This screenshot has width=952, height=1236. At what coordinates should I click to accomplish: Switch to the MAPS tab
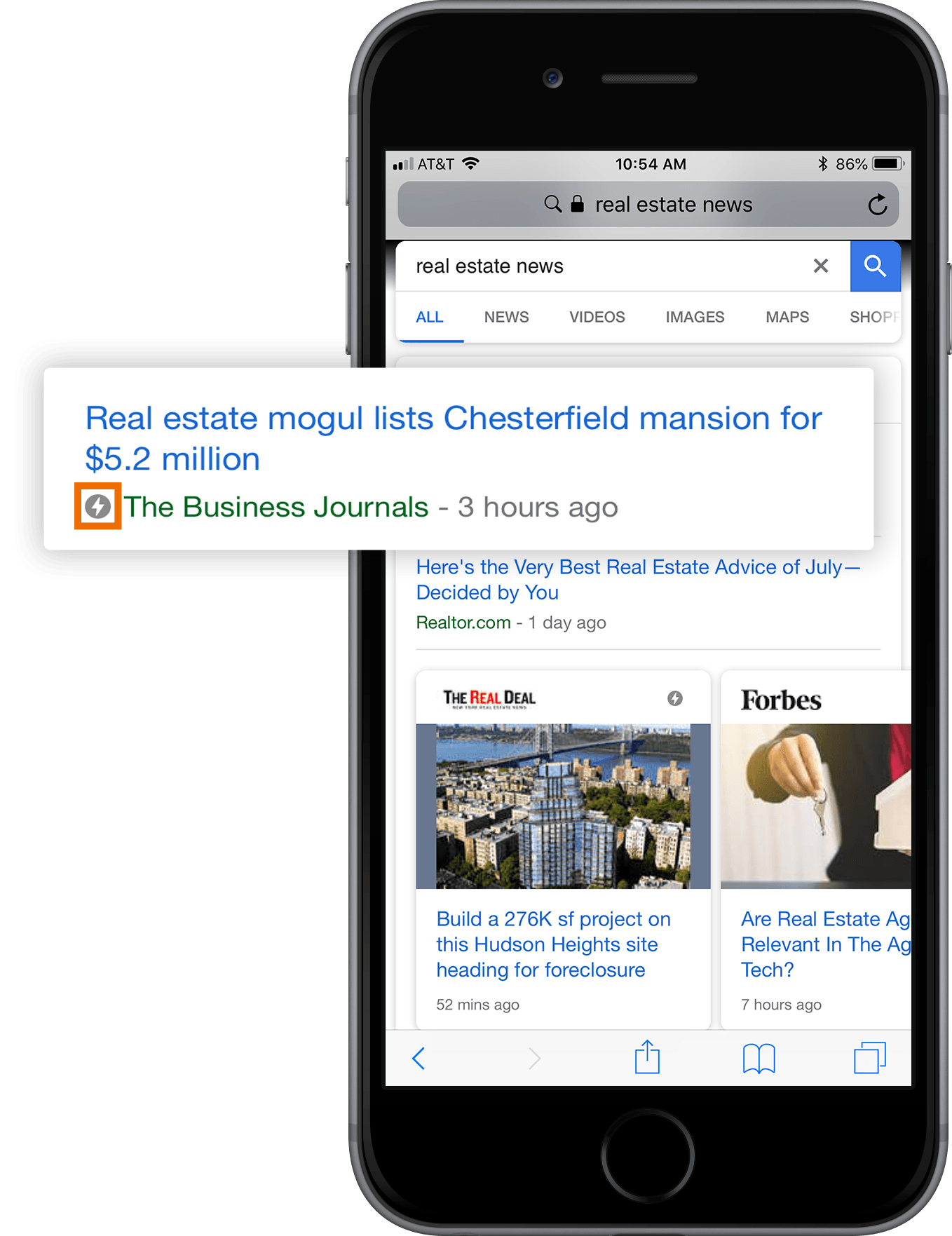point(787,317)
